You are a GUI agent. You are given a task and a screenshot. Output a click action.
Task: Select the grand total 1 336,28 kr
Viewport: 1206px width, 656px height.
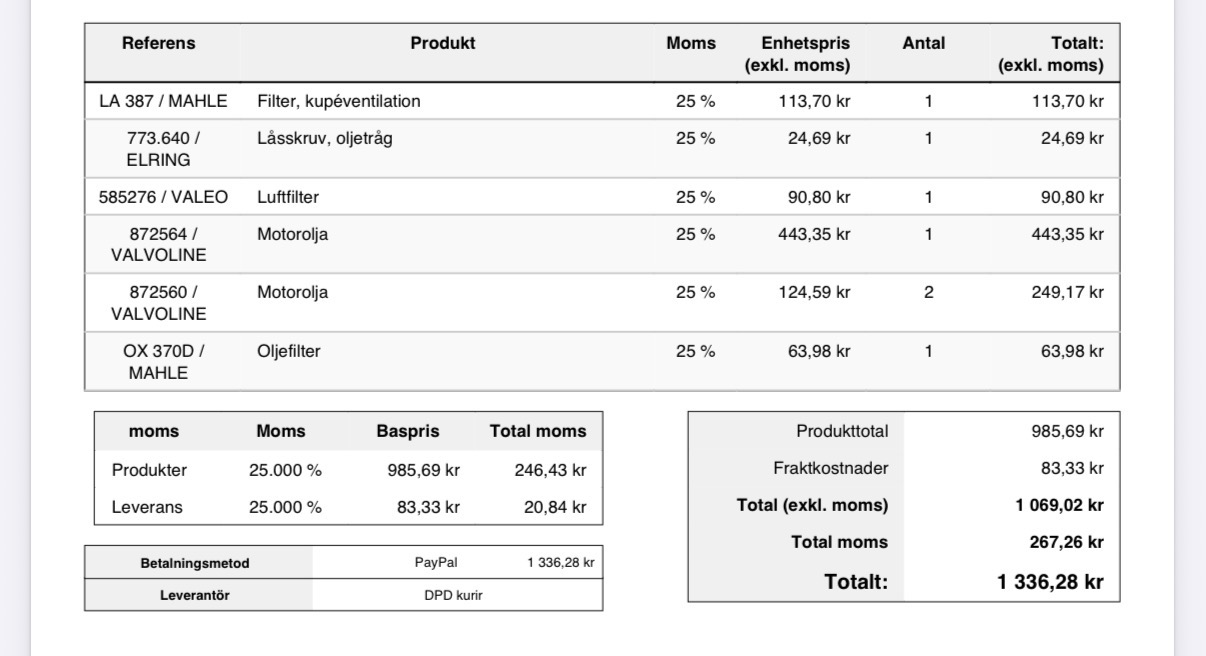point(1051,583)
